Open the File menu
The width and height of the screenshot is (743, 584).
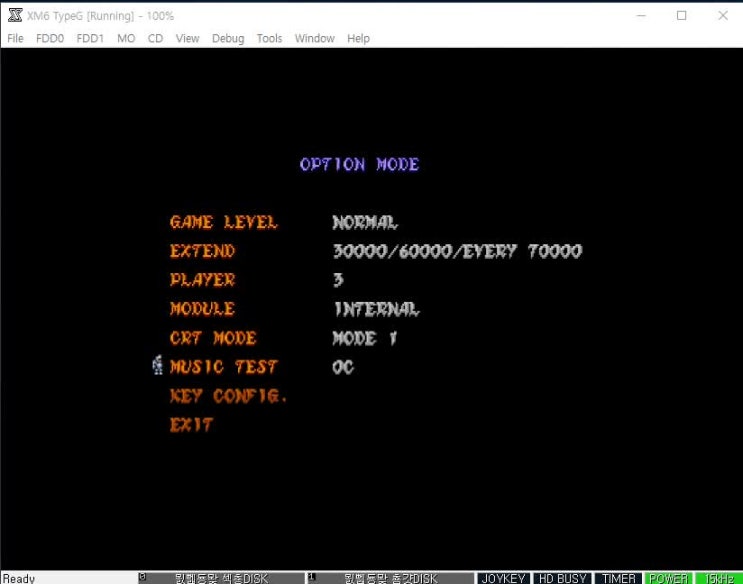coord(15,38)
